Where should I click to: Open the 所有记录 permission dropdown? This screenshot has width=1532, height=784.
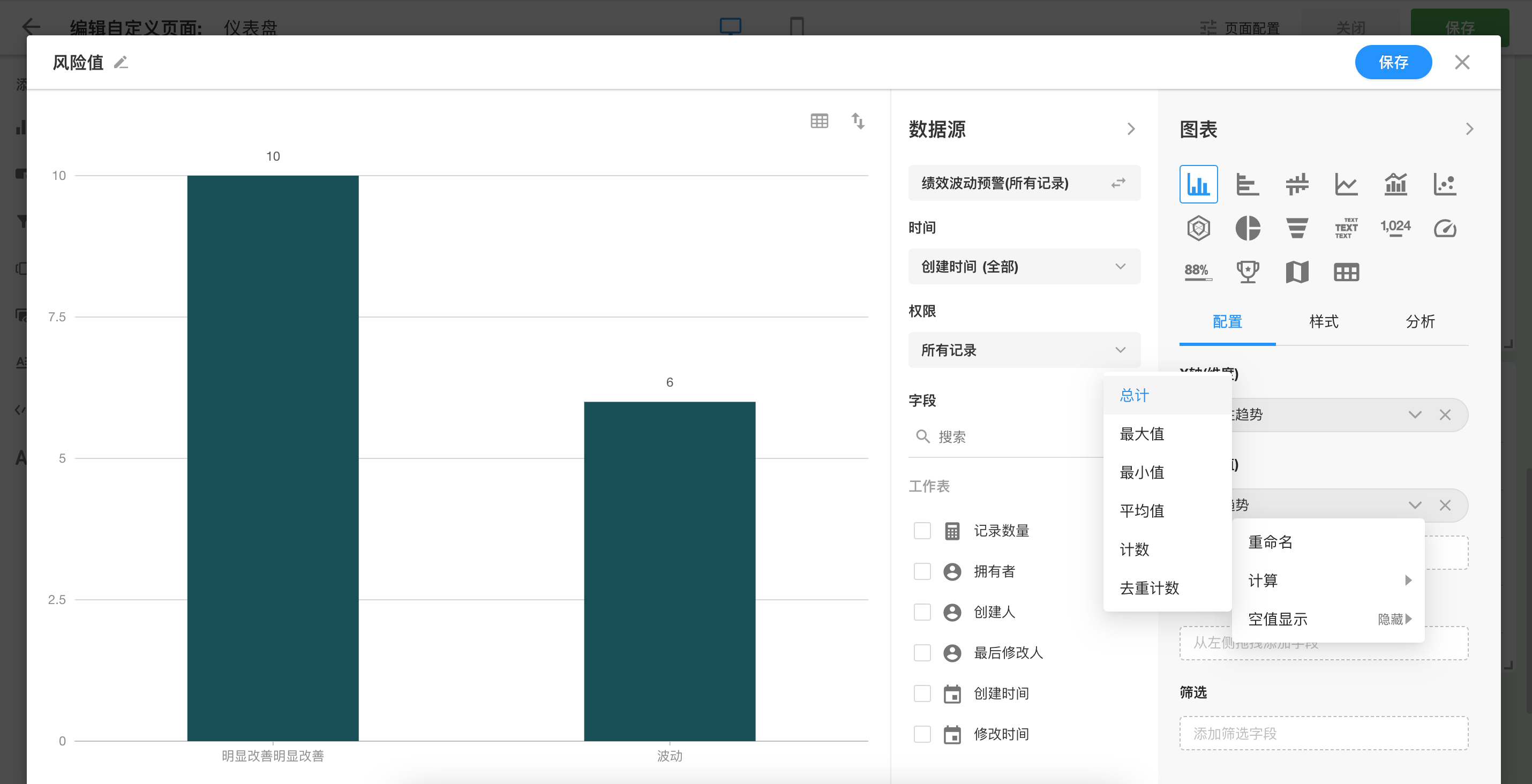click(x=1024, y=351)
